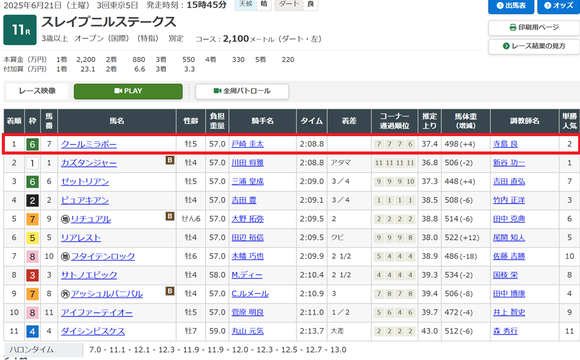This screenshot has height=360, width=580.
Task: Click blue frame 4 box in ダイシンピスケス row
Action: [x=32, y=332]
